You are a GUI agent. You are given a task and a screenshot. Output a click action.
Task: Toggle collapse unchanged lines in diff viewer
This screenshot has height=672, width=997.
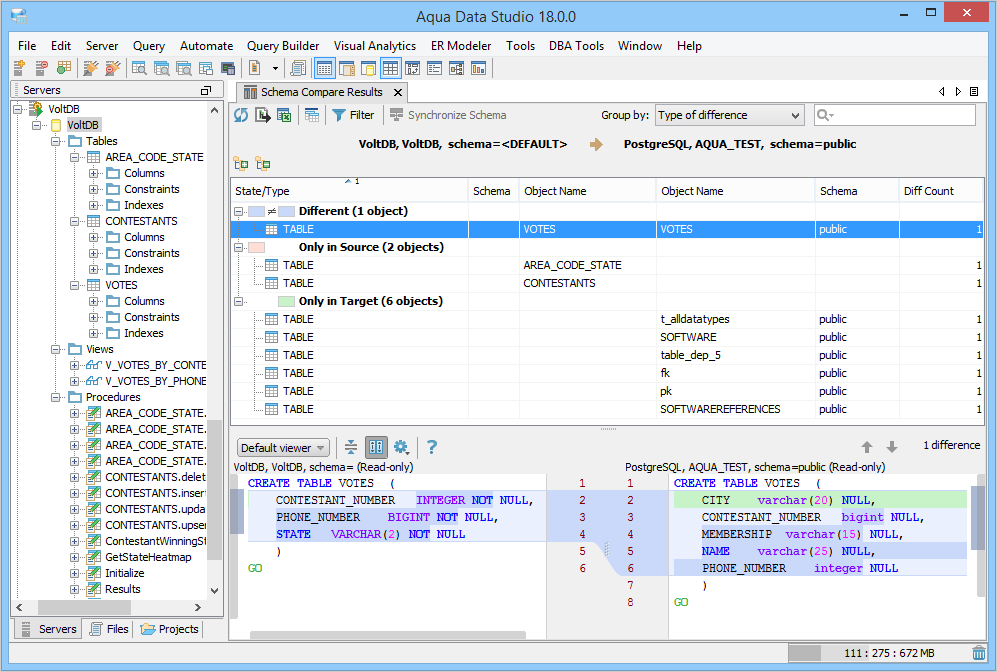tap(351, 448)
